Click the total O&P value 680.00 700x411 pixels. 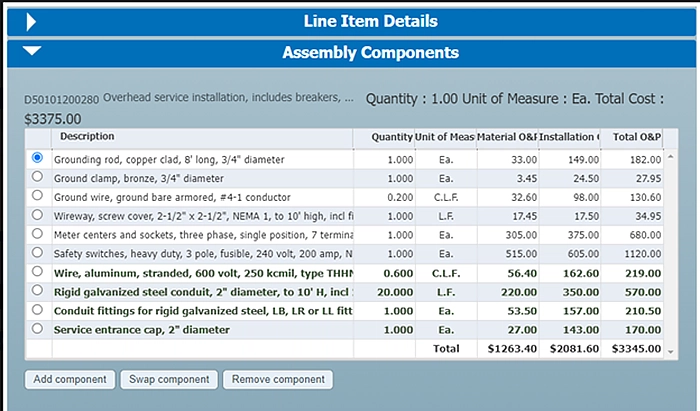pos(645,235)
